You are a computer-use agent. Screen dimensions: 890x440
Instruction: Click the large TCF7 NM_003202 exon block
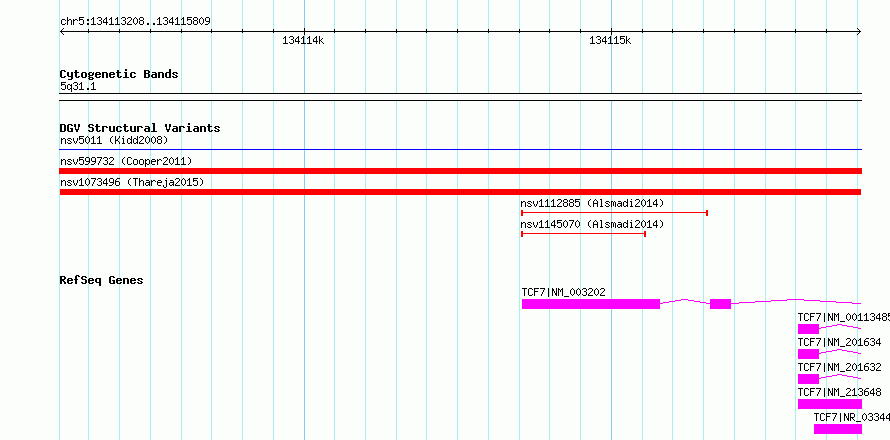[591, 304]
